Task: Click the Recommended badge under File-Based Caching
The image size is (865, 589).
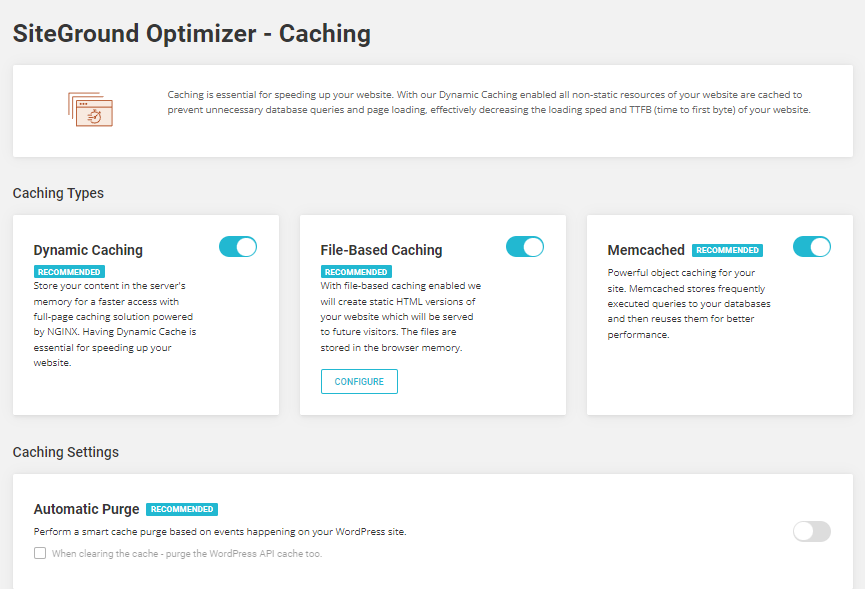Action: tap(356, 271)
